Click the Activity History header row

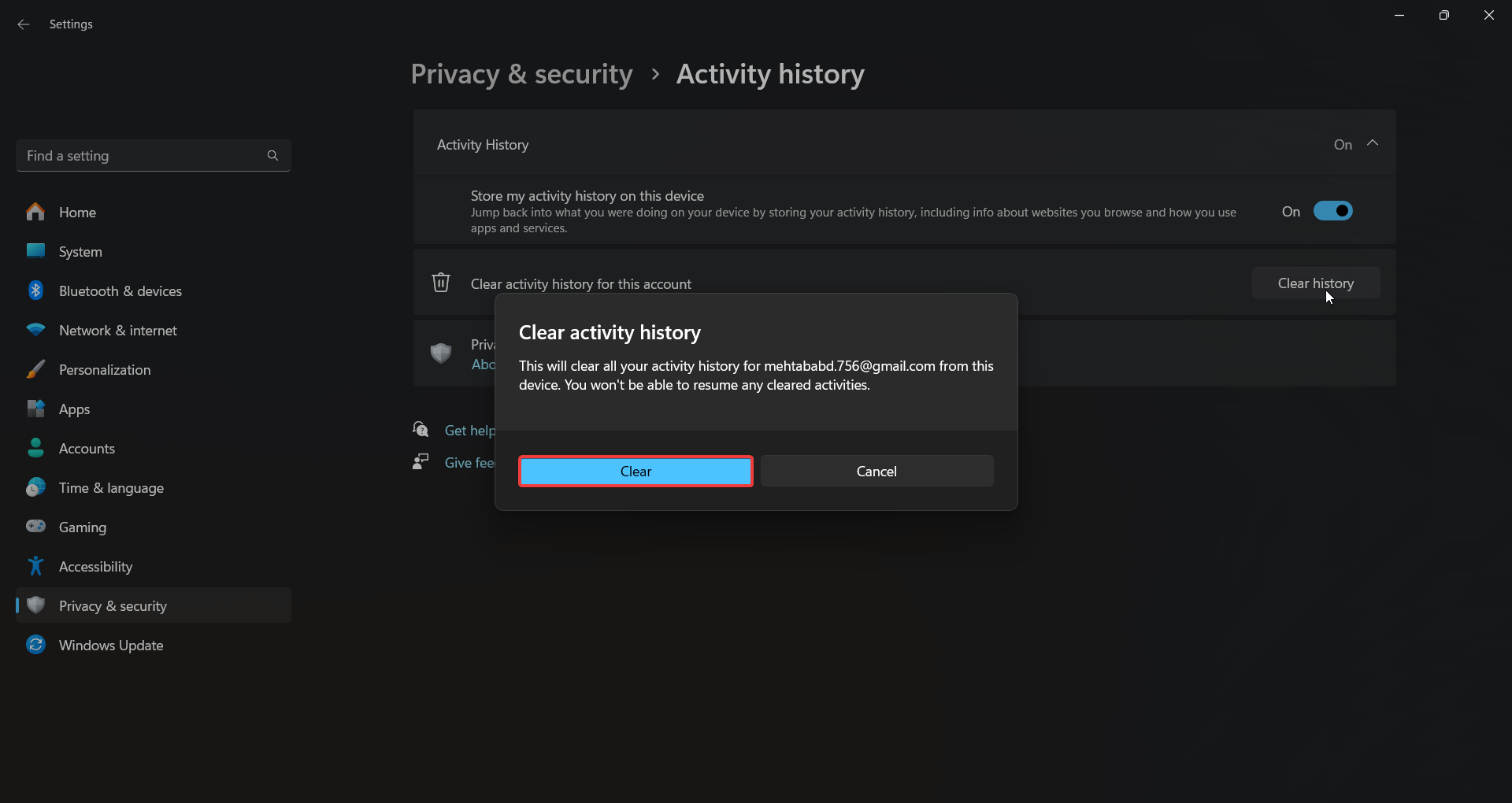pos(904,144)
